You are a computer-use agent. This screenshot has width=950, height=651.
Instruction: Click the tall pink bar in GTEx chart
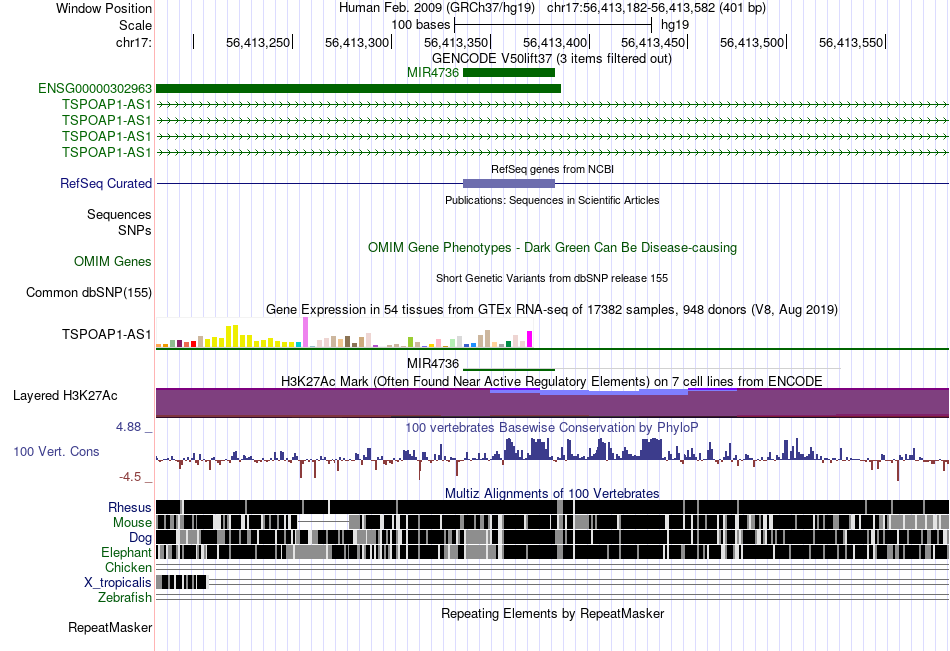click(305, 332)
